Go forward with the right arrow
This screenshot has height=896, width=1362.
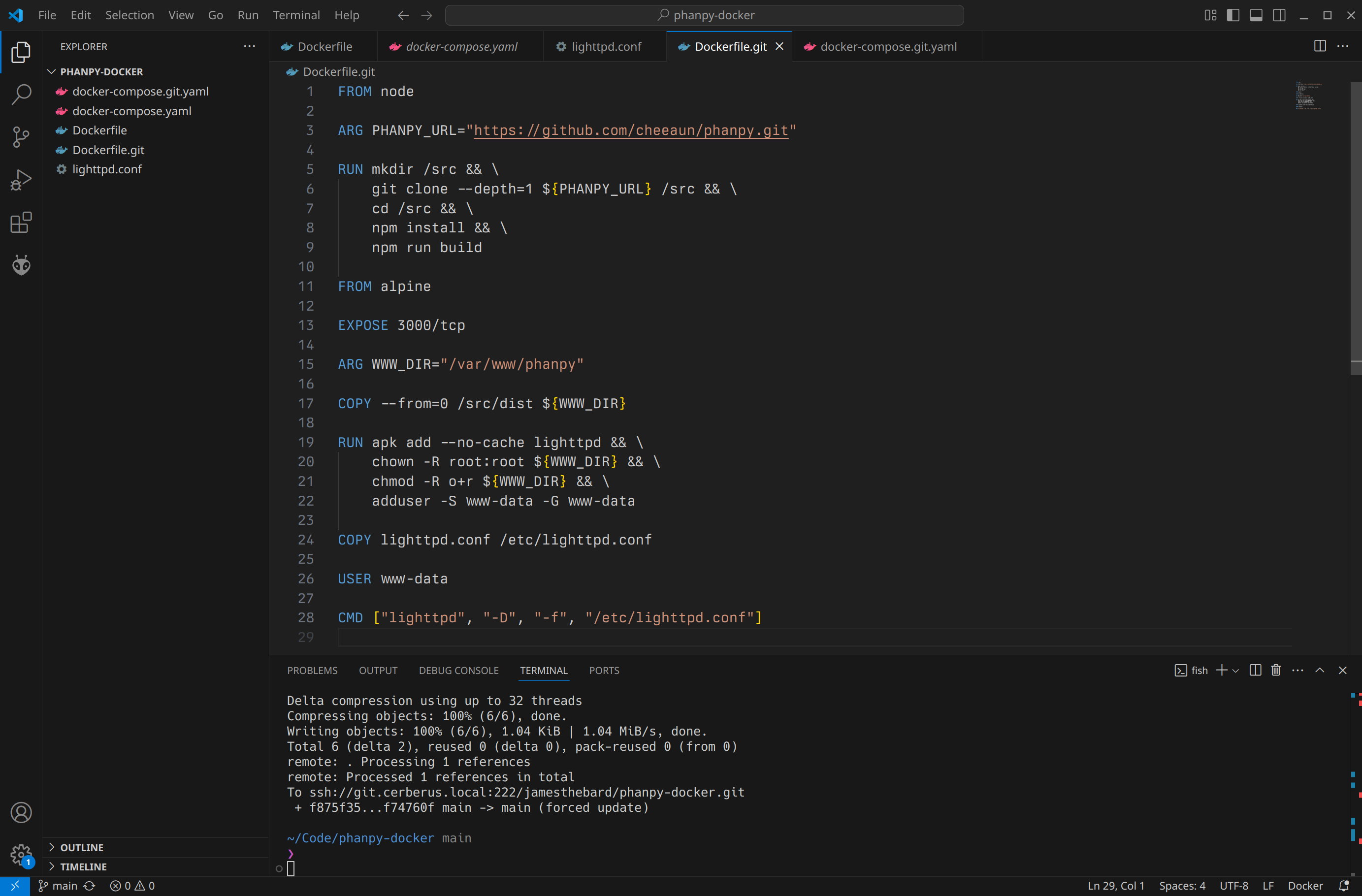(x=427, y=15)
